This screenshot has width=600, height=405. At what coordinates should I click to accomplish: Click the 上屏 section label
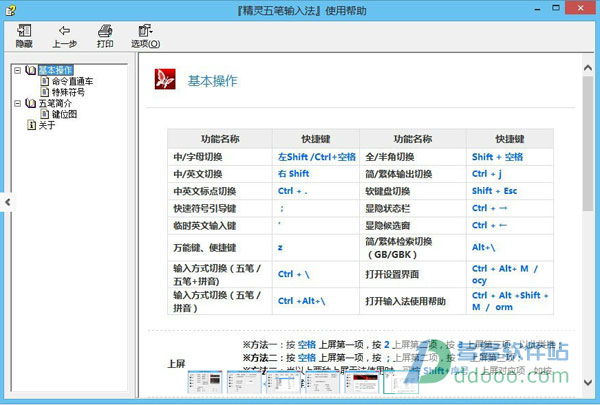[176, 364]
